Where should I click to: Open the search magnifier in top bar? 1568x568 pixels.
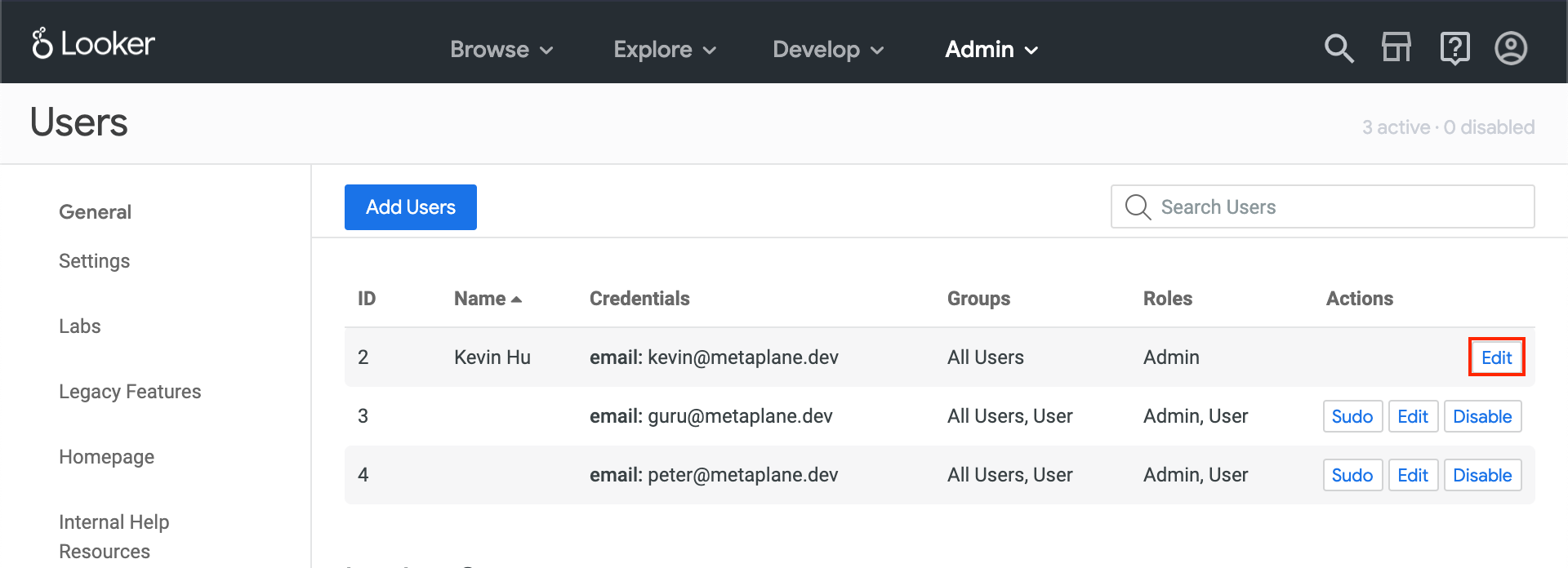(1339, 48)
